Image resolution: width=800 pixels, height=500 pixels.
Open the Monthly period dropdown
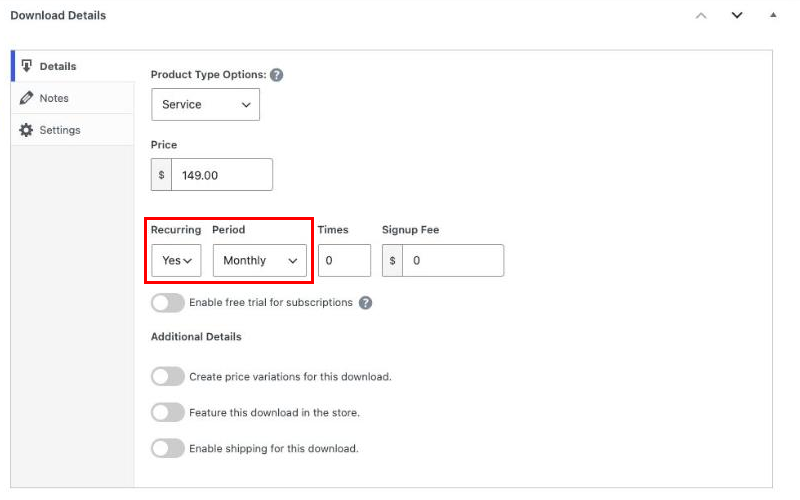(260, 261)
